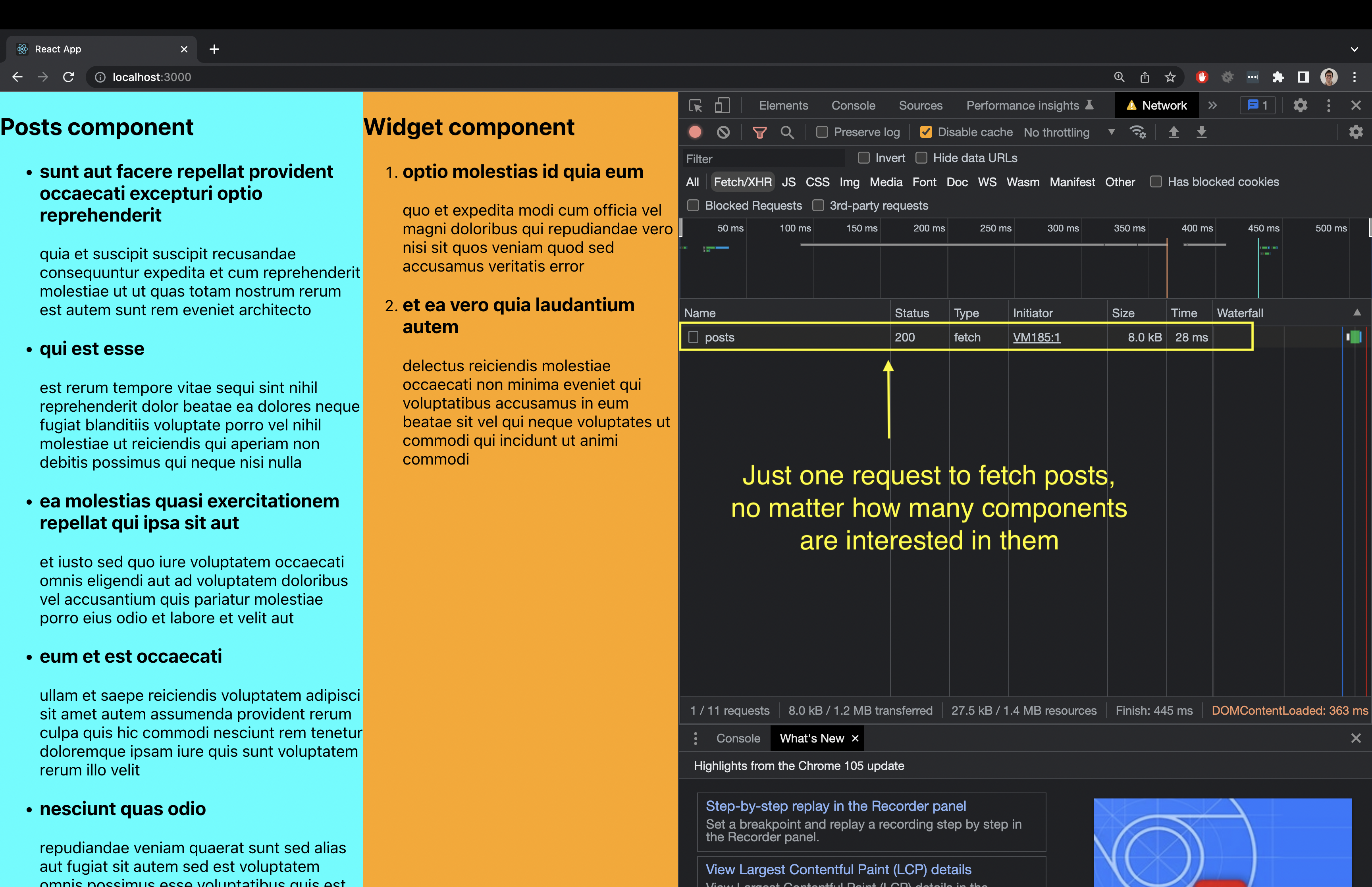
Task: Clear the network log using the clear icon
Action: 723,132
